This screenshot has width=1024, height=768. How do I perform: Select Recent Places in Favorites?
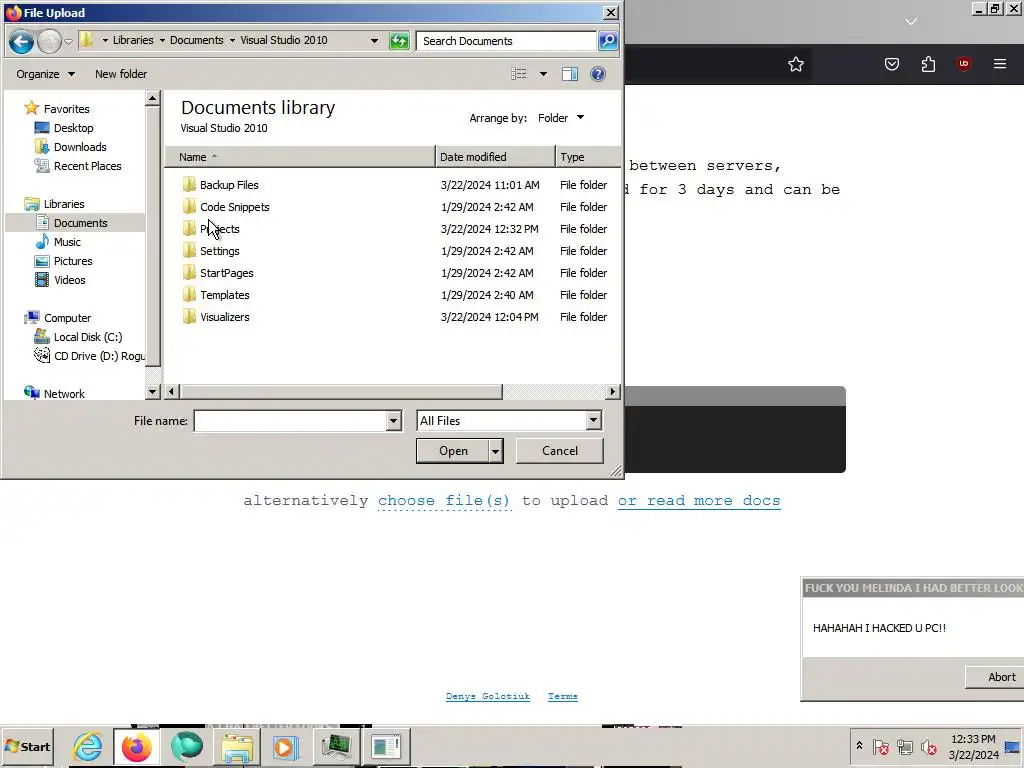pos(88,166)
